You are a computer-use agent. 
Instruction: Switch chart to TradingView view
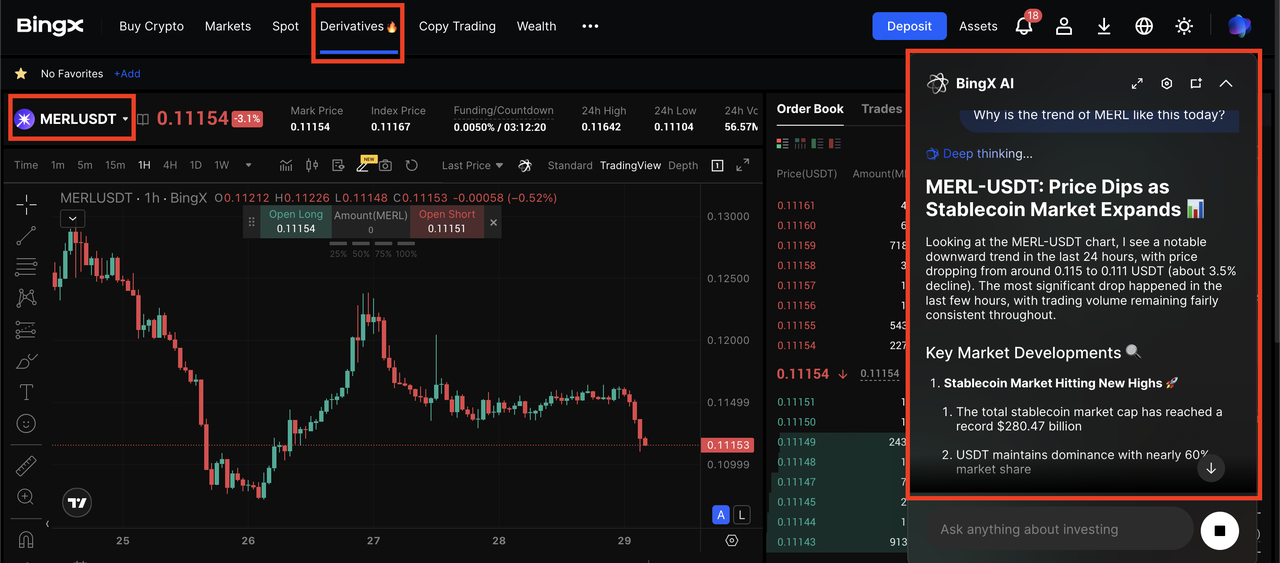[630, 165]
